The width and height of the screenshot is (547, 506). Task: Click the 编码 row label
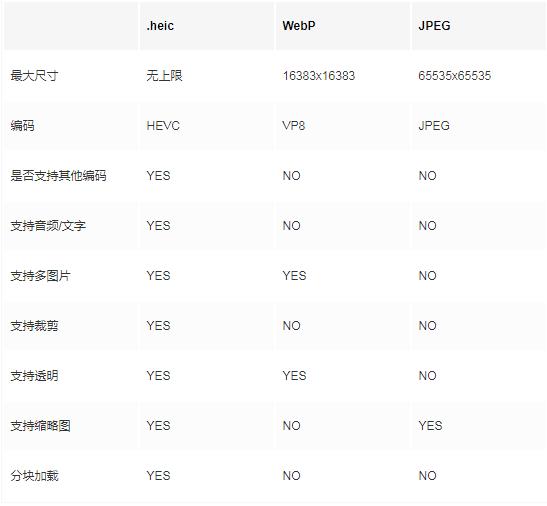click(x=22, y=126)
